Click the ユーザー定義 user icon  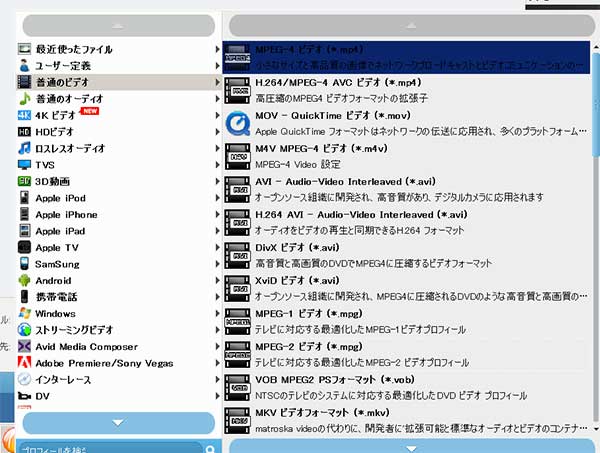pyautogui.click(x=25, y=66)
